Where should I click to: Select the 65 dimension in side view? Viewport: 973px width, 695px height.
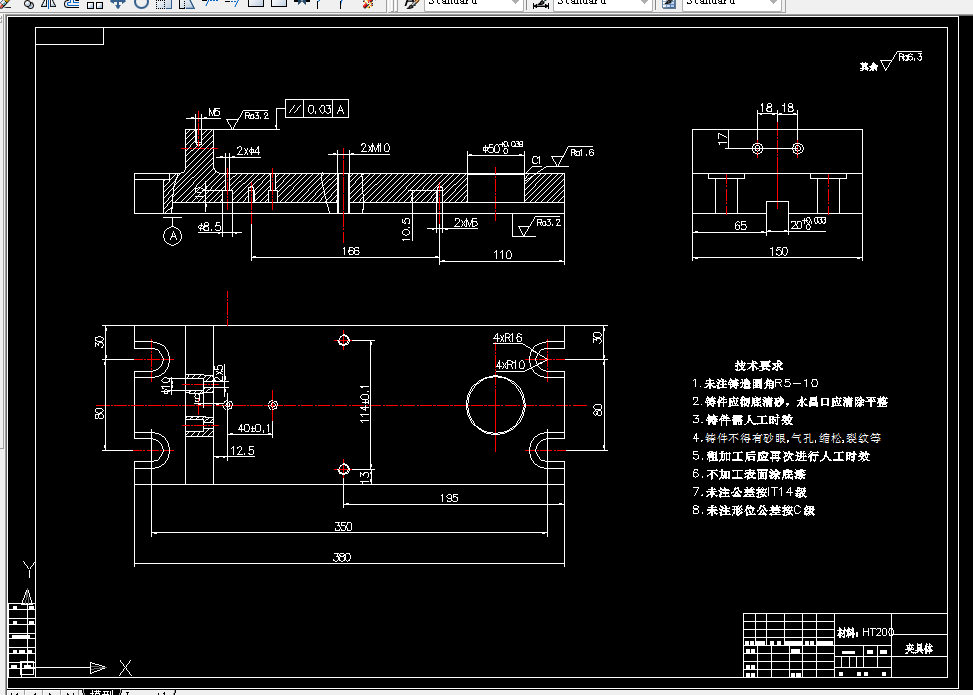point(740,225)
